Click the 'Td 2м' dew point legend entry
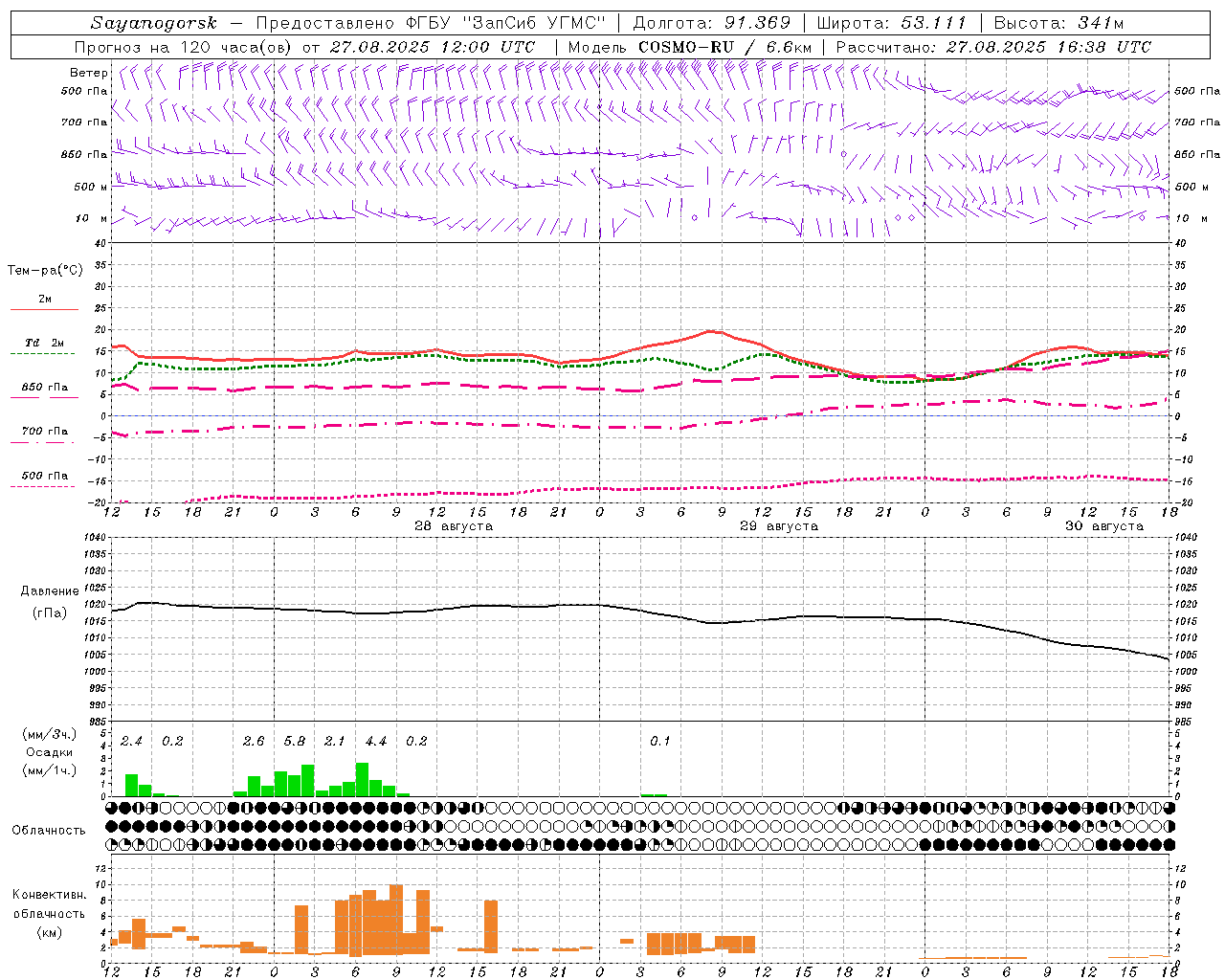This screenshot has width=1225, height=980. click(44, 343)
